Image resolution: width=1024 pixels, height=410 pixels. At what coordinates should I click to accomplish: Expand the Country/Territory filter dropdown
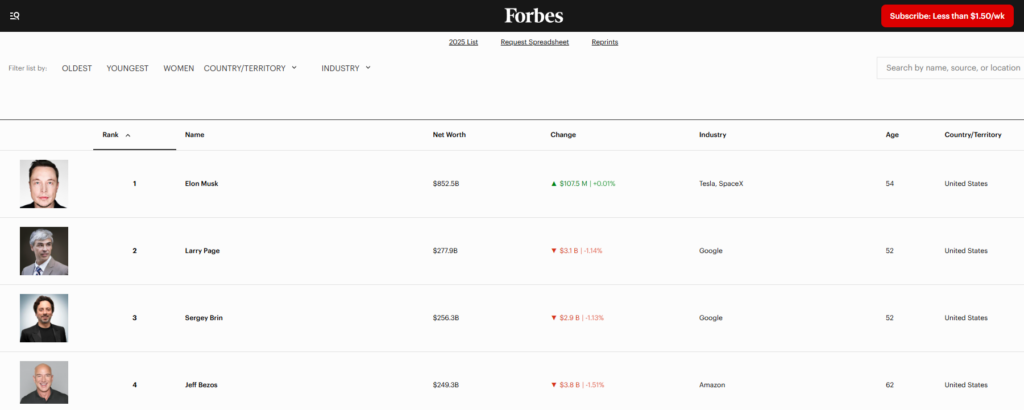pyautogui.click(x=250, y=68)
